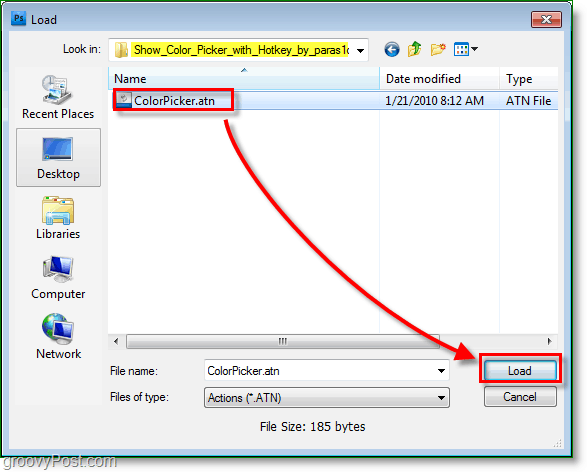
Task: Sort by Name column header
Action: pyautogui.click(x=244, y=78)
